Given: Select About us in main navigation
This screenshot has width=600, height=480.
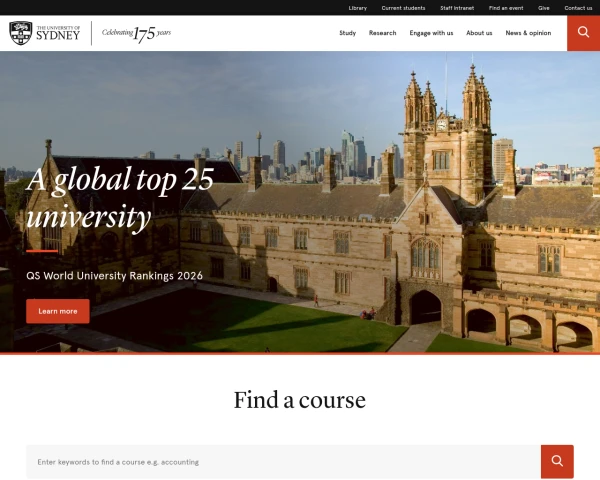Looking at the screenshot, I should 479,33.
